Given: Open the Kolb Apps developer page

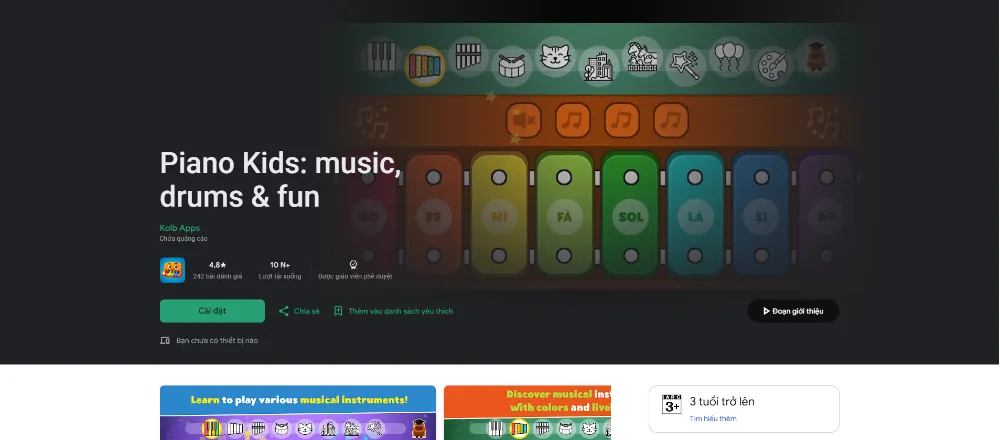Looking at the screenshot, I should [180, 228].
